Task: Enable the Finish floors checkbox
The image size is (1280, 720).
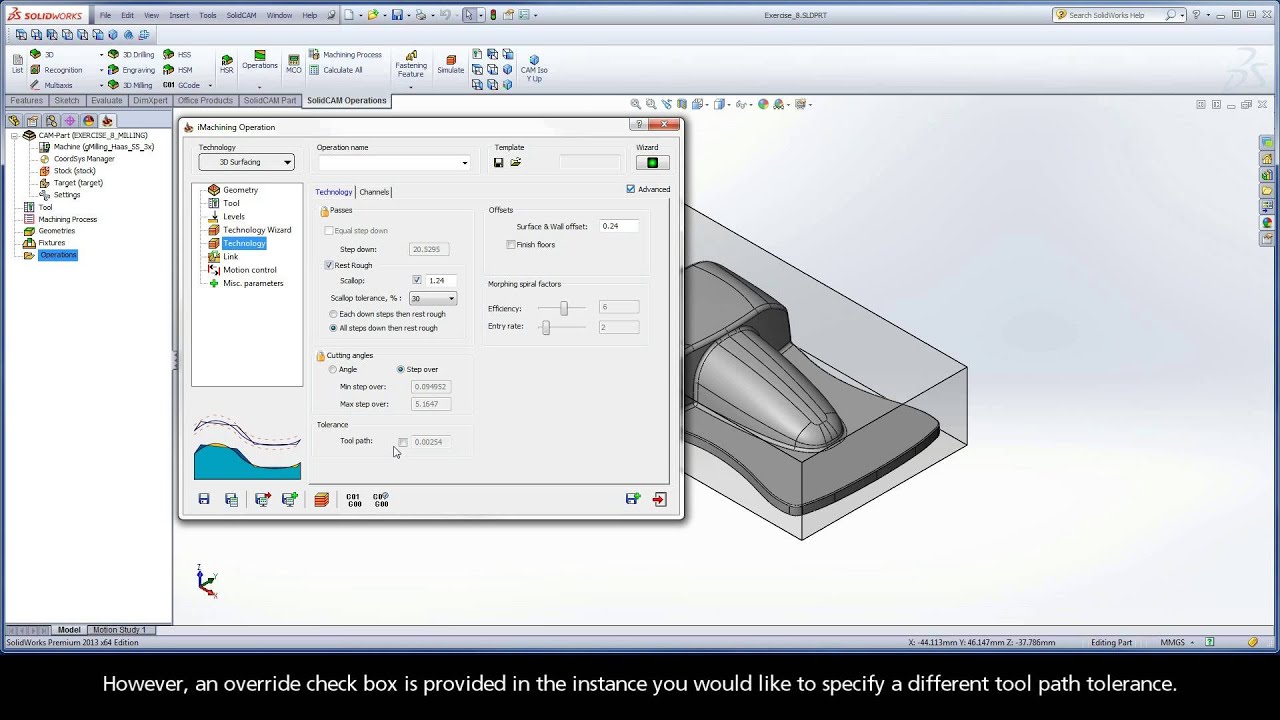Action: point(511,244)
